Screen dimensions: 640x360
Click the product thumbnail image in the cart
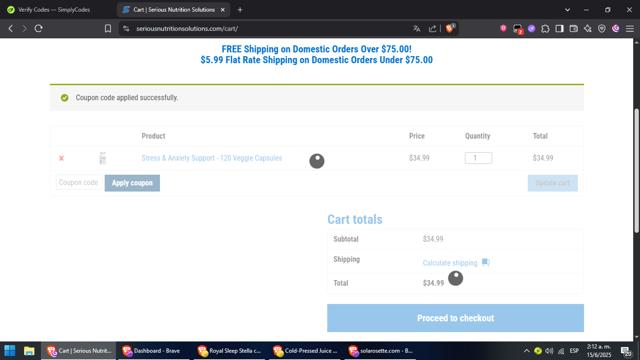[x=102, y=158]
